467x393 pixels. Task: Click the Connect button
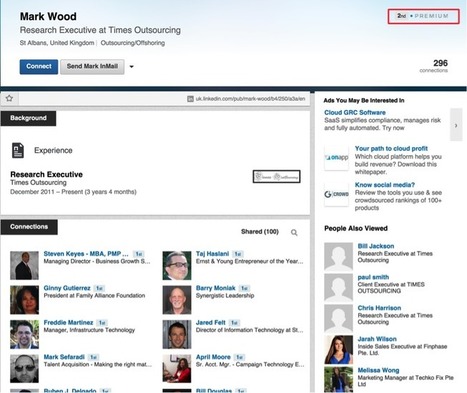(39, 67)
